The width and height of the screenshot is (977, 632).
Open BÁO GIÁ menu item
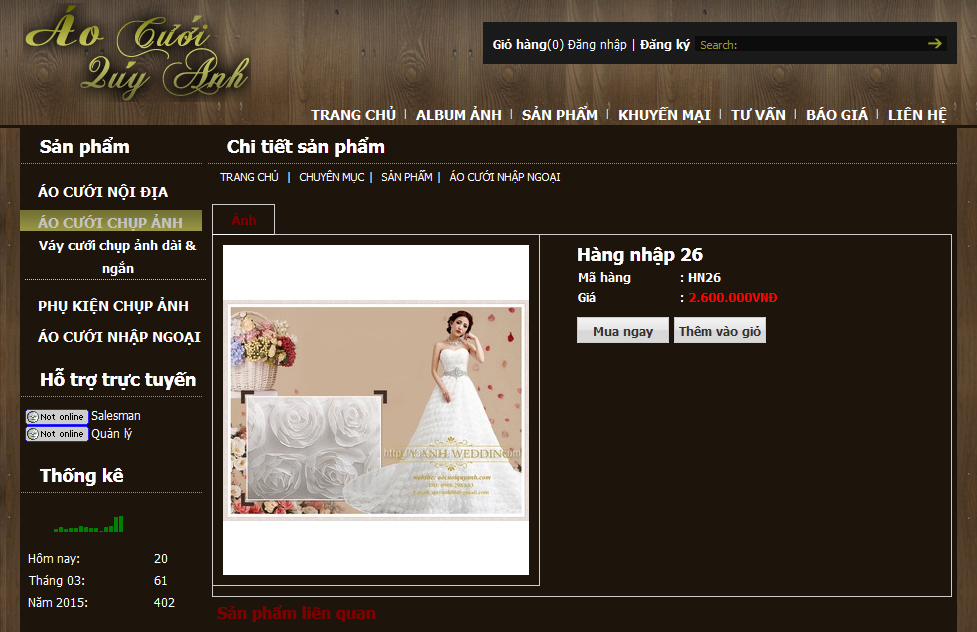pos(837,115)
